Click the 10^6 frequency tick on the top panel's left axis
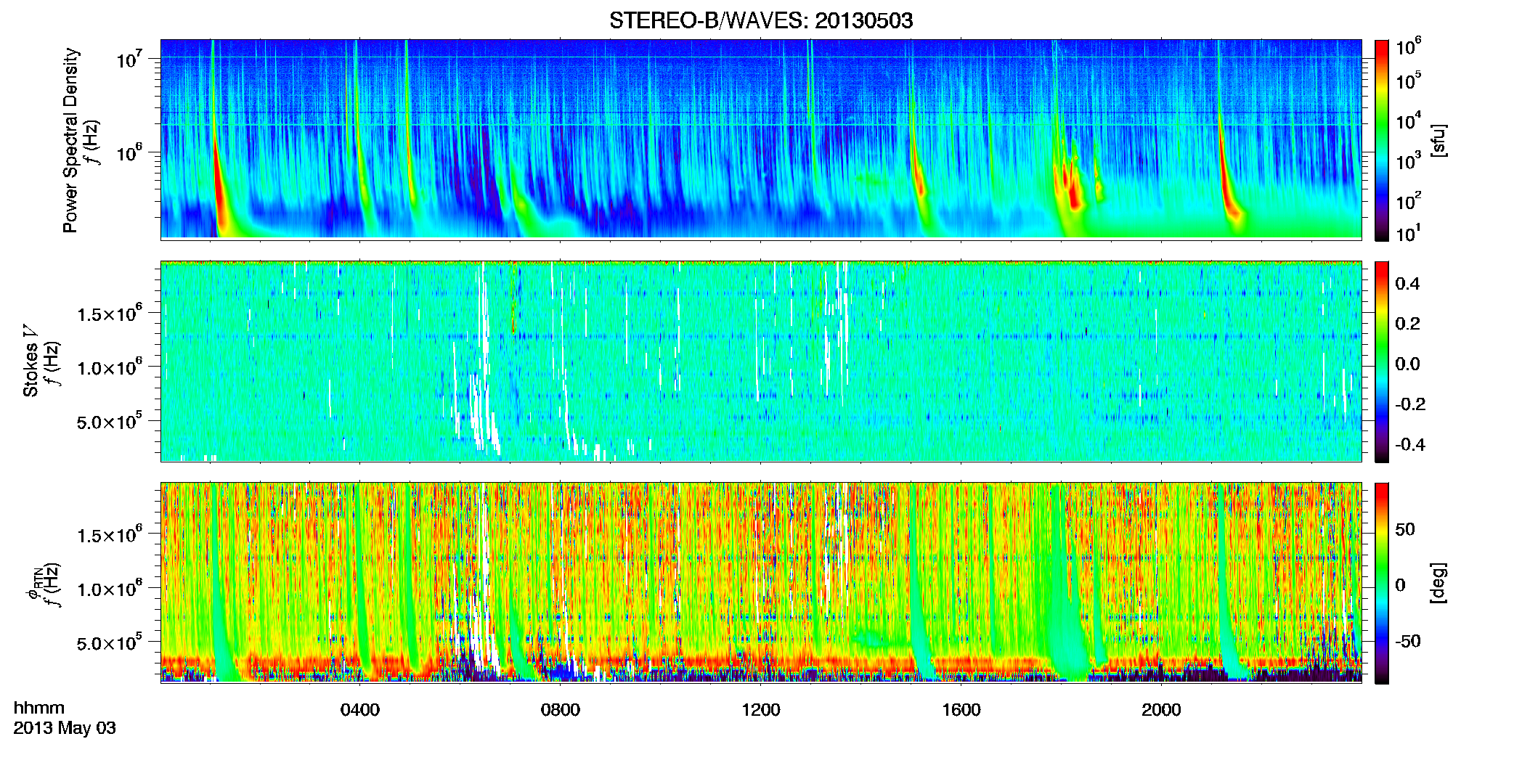This screenshot has height=784, width=1522. pyautogui.click(x=130, y=152)
